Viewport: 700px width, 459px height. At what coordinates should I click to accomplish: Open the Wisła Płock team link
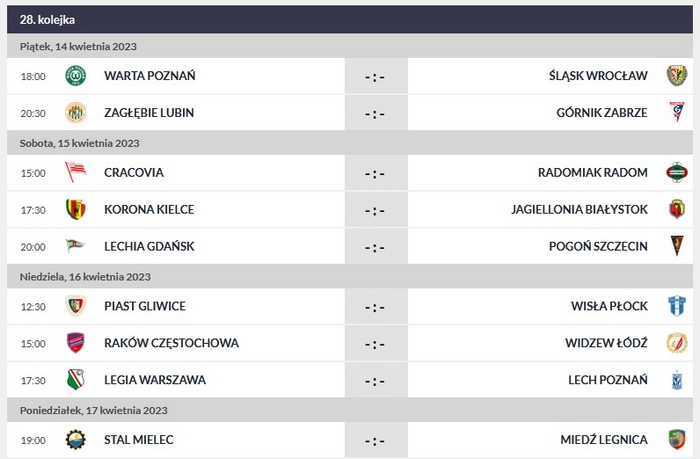[x=611, y=306]
